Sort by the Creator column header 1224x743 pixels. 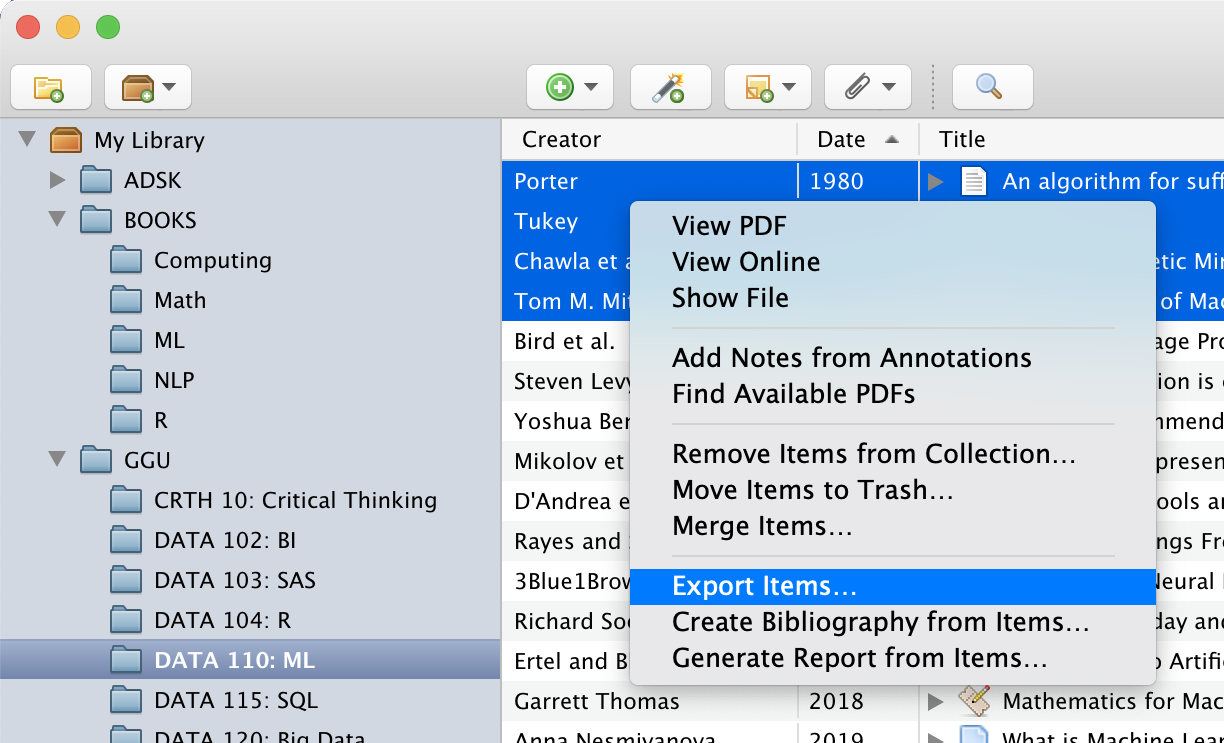[648, 139]
